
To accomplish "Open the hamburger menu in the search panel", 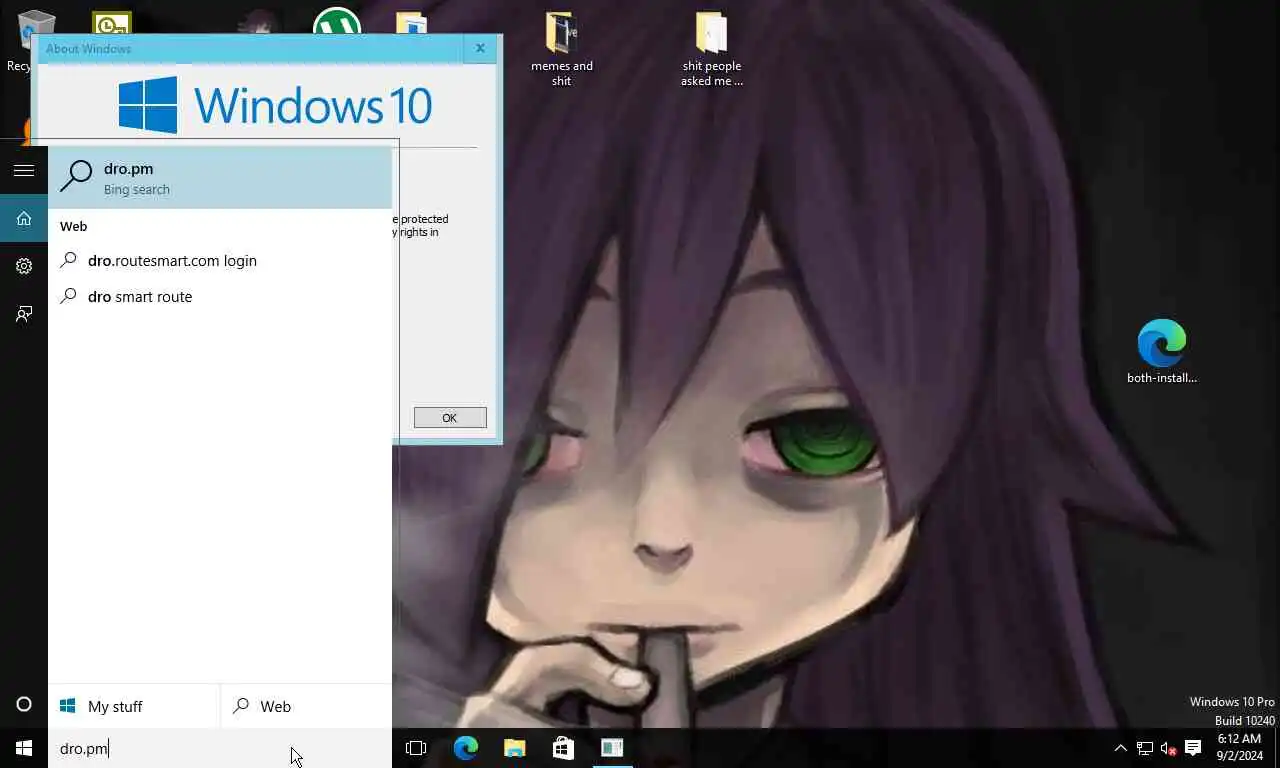I will (24, 170).
